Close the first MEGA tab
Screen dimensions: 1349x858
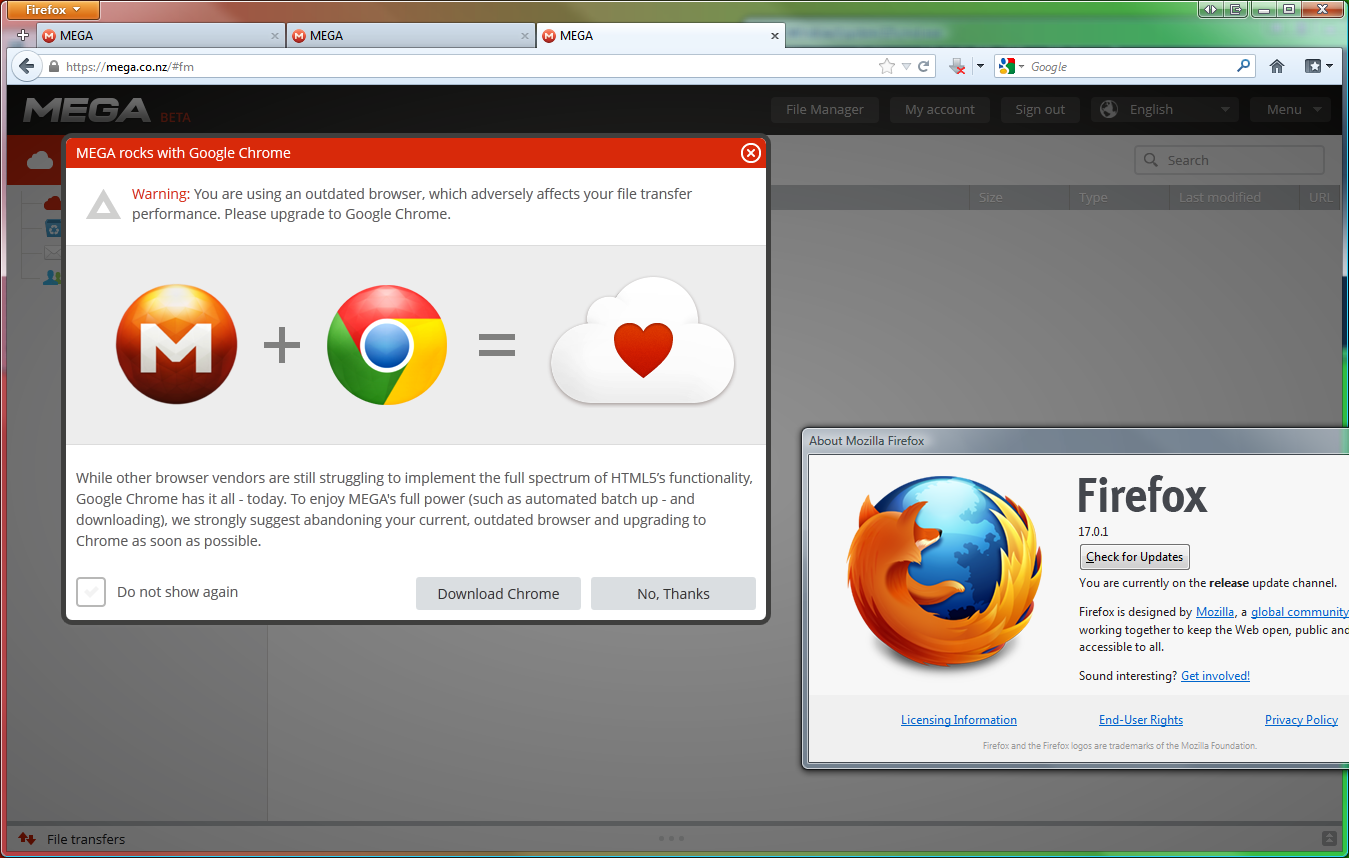tap(275, 36)
